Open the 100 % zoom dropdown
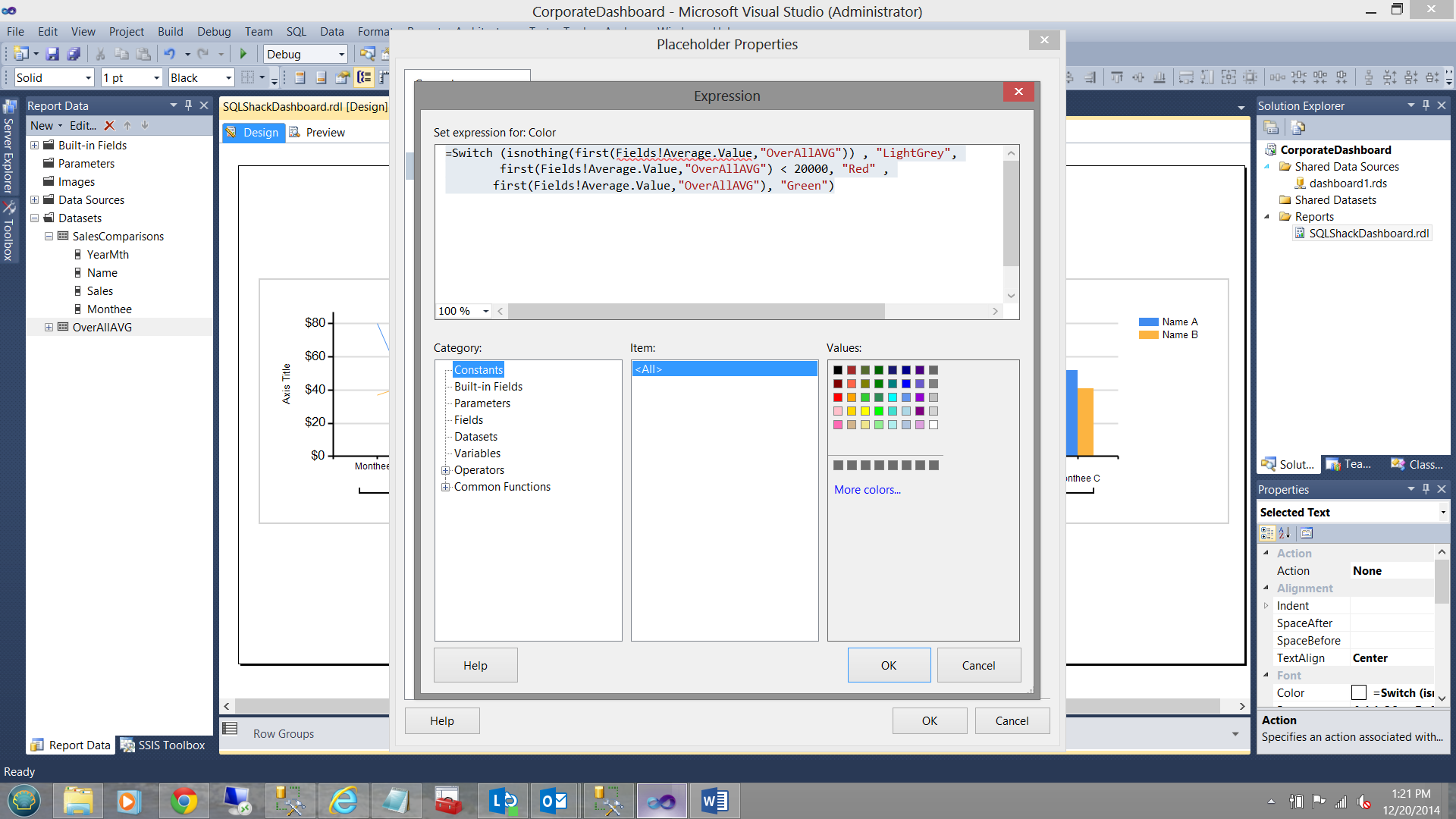This screenshot has width=1456, height=819. (x=485, y=311)
